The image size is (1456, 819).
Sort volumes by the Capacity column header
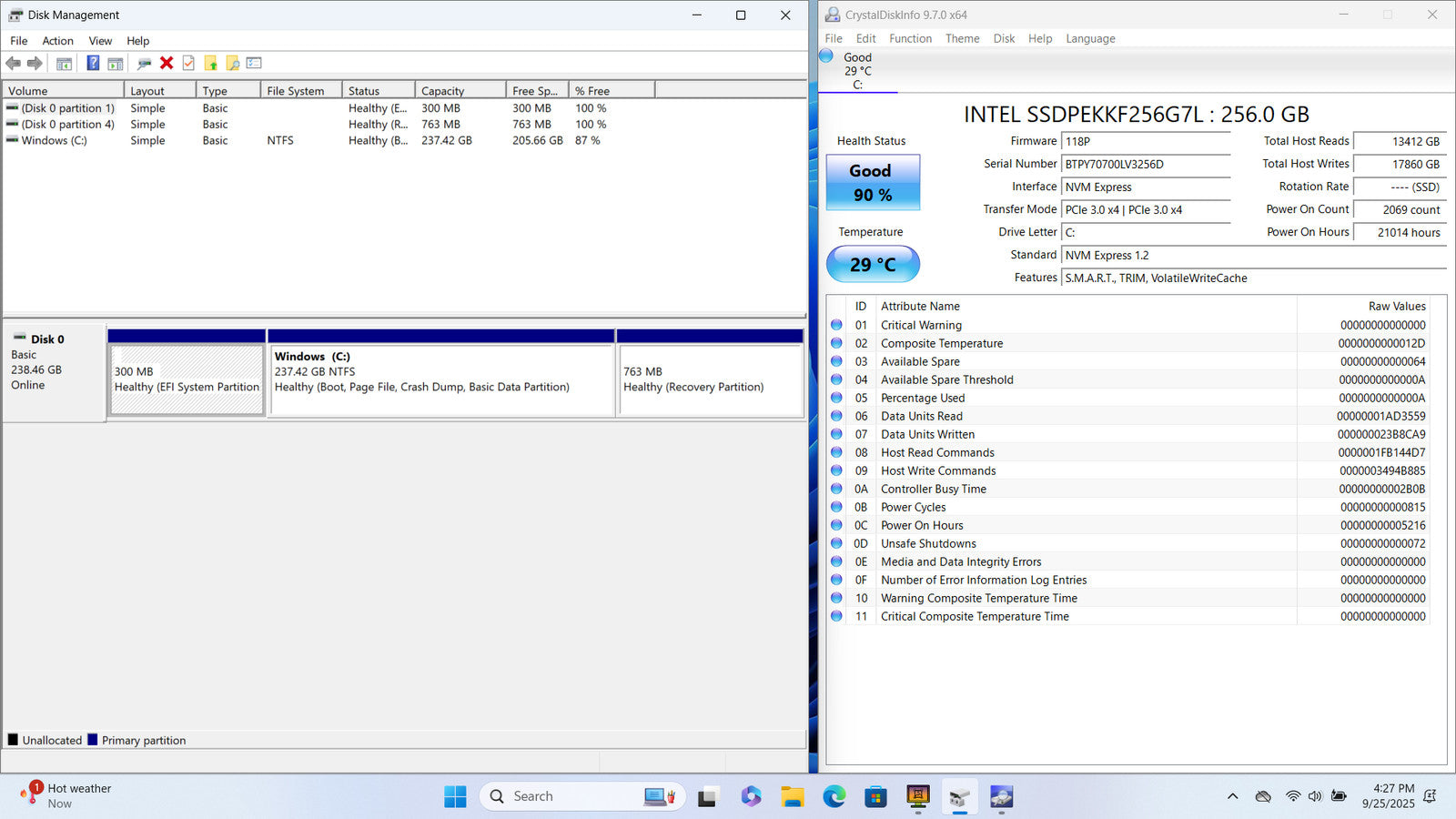[443, 91]
